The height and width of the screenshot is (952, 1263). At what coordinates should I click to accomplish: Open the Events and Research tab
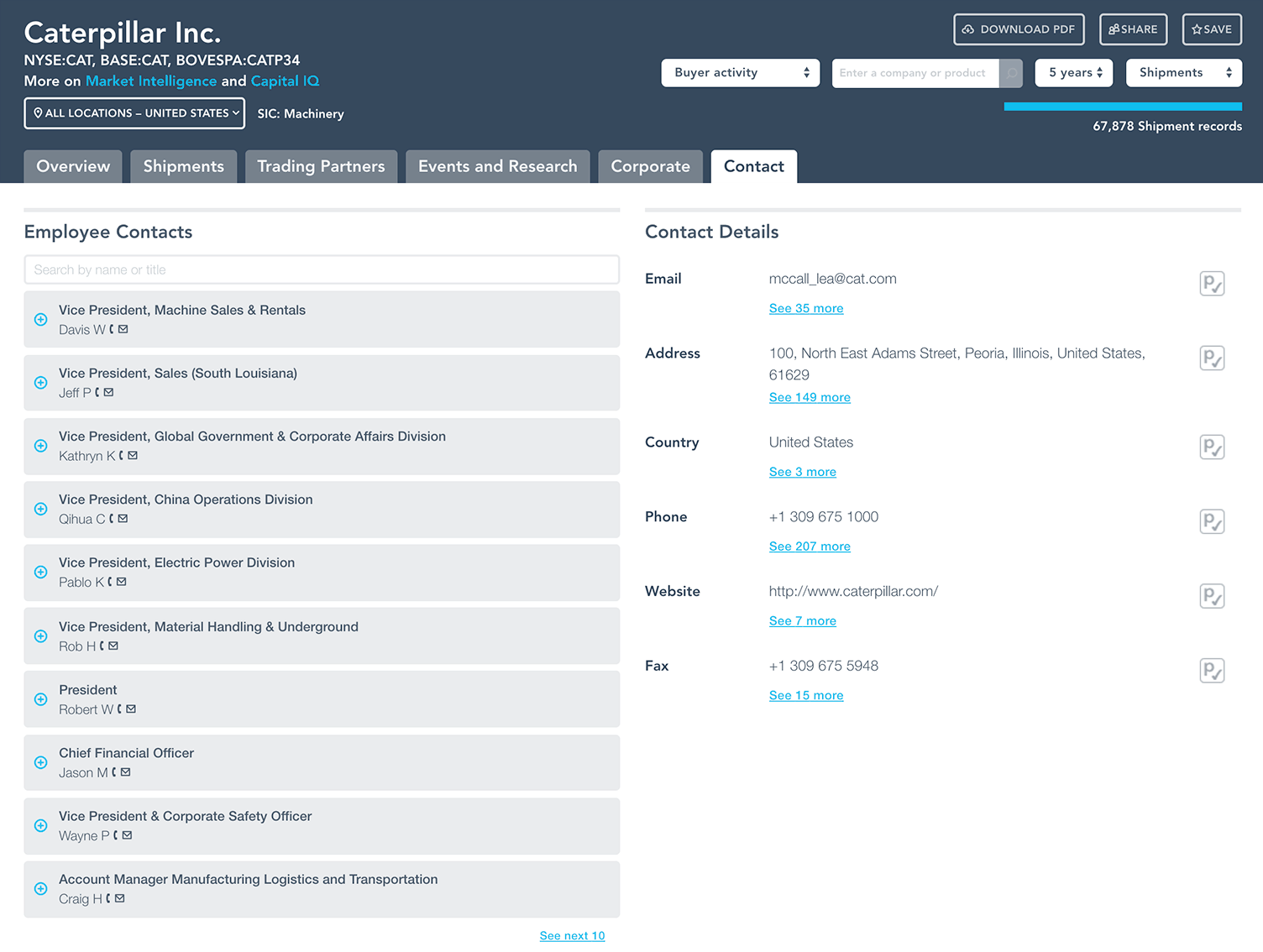497,166
